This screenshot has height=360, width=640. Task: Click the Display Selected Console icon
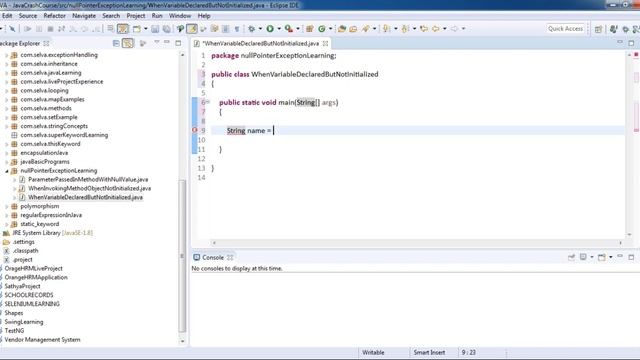[x=583, y=257]
